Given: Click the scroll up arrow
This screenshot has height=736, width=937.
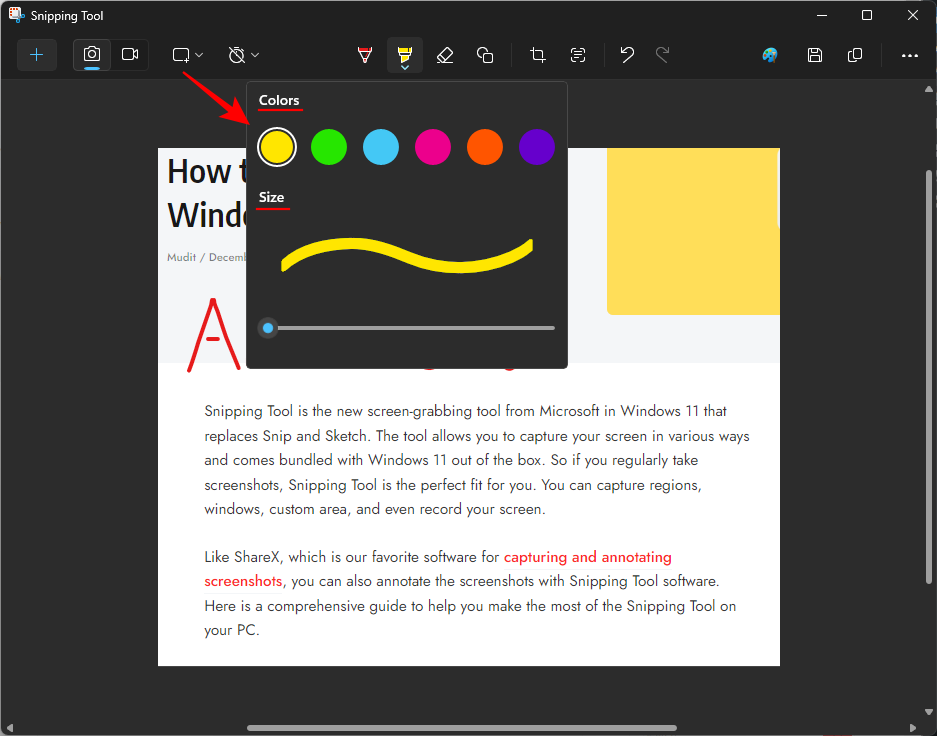Looking at the screenshot, I should pos(929,89).
